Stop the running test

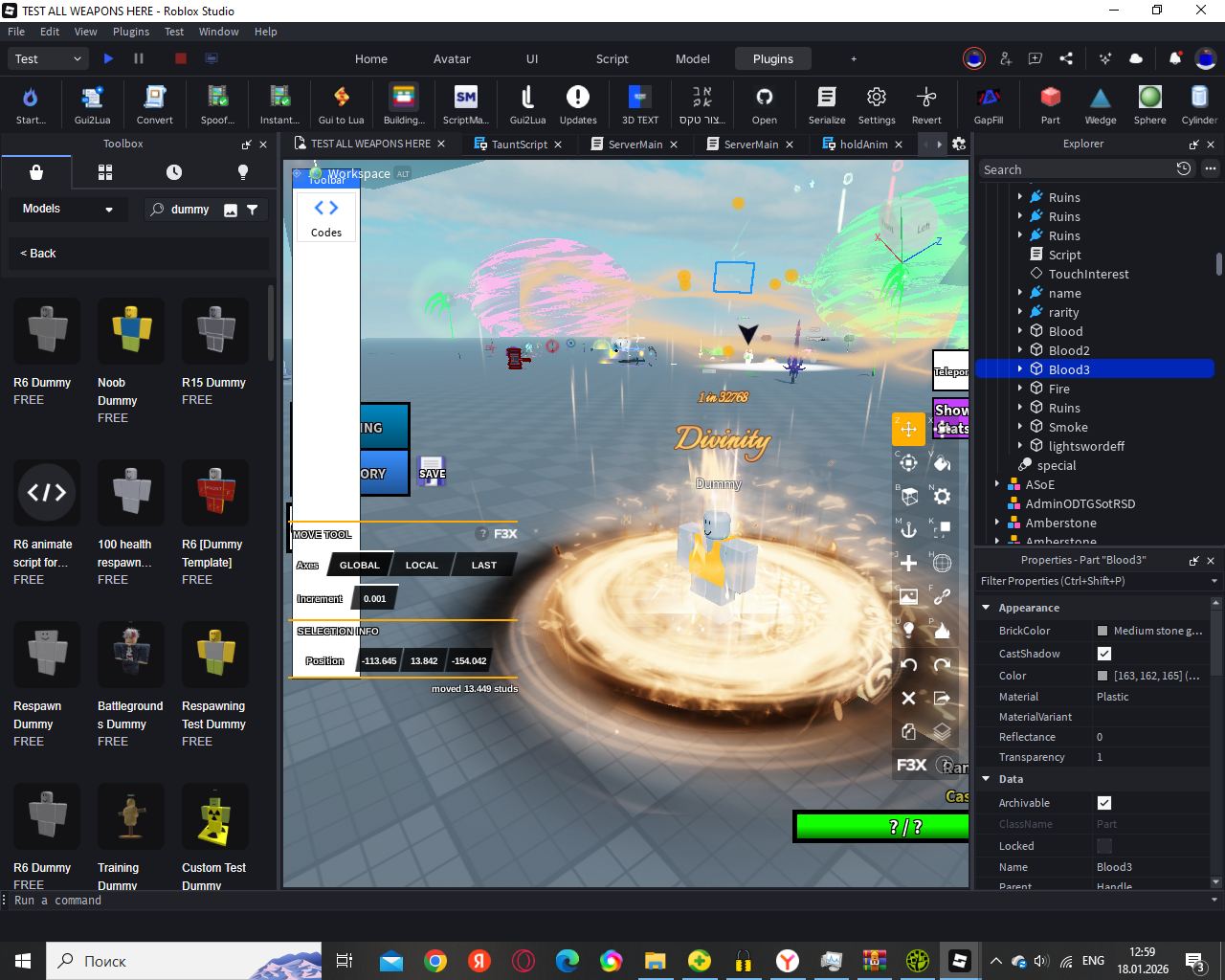[x=180, y=58]
